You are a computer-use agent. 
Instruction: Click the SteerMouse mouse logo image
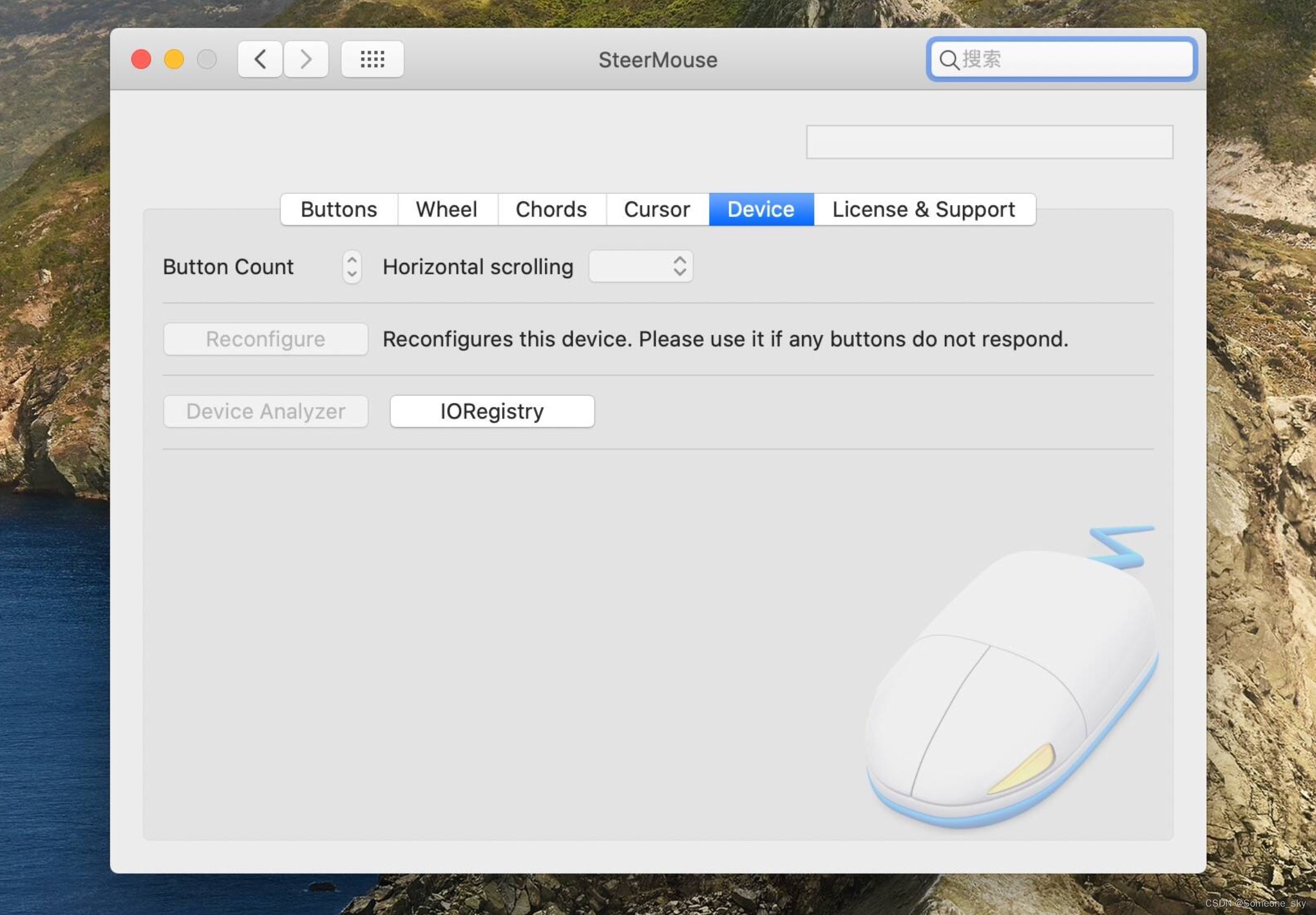(x=1012, y=677)
